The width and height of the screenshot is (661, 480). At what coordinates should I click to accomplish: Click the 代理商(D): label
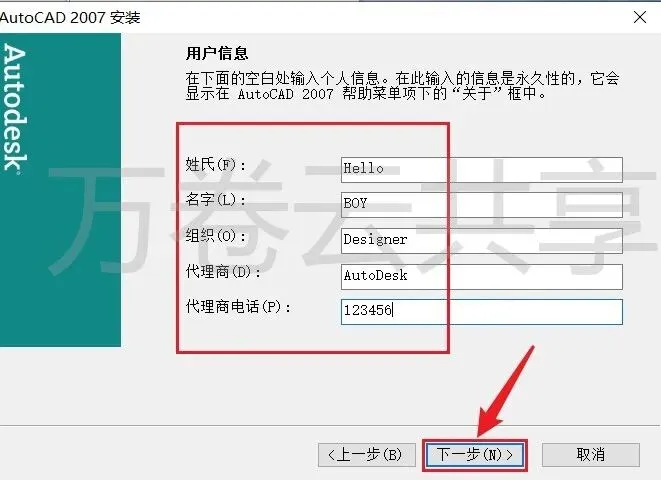click(223, 272)
